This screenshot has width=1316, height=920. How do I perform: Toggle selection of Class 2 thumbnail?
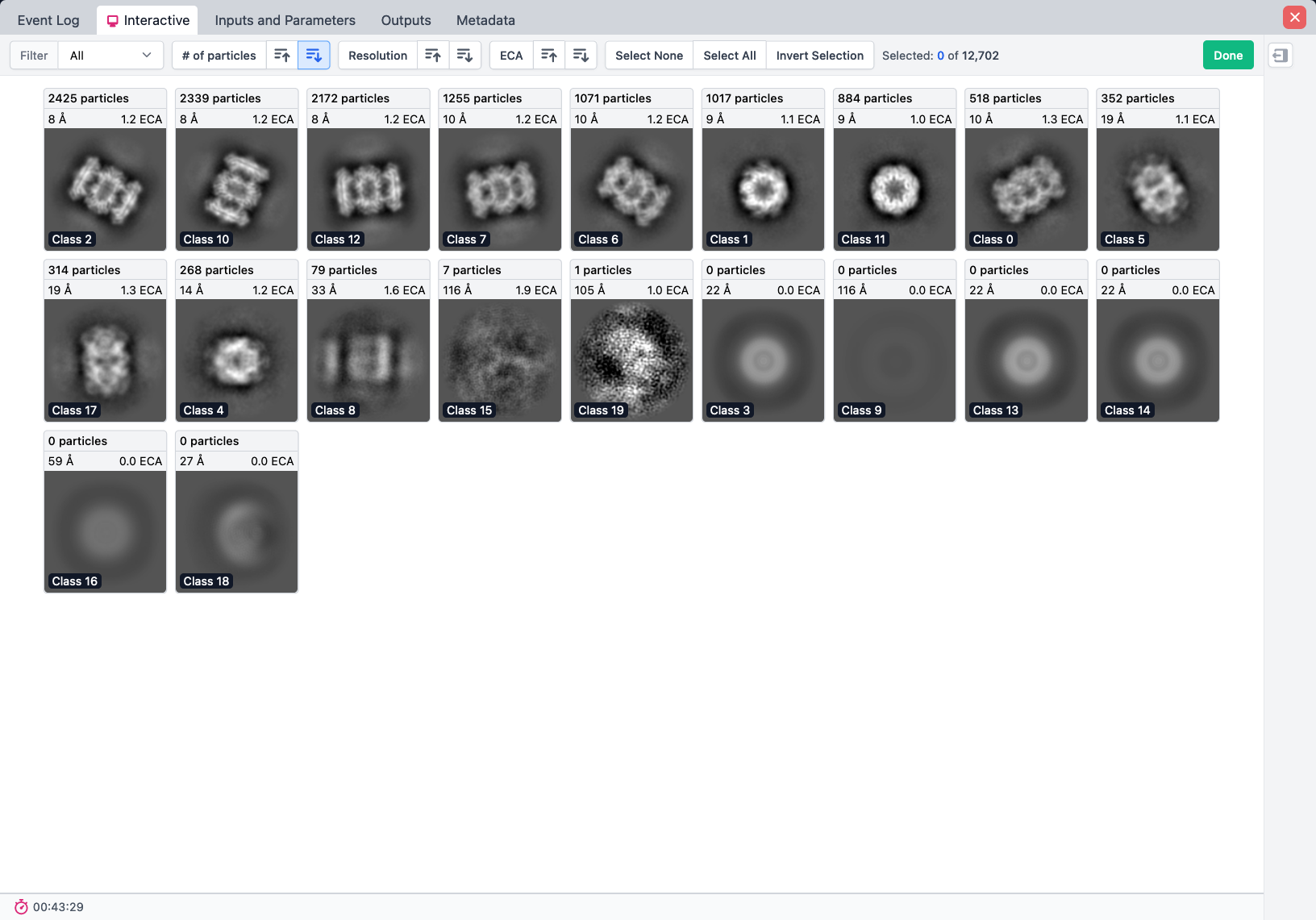pyautogui.click(x=105, y=189)
